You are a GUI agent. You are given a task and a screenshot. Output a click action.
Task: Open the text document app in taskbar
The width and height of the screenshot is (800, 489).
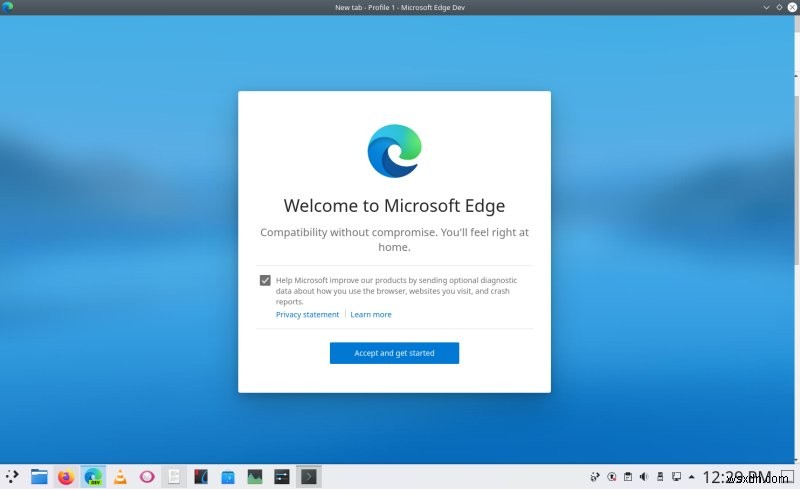174,477
